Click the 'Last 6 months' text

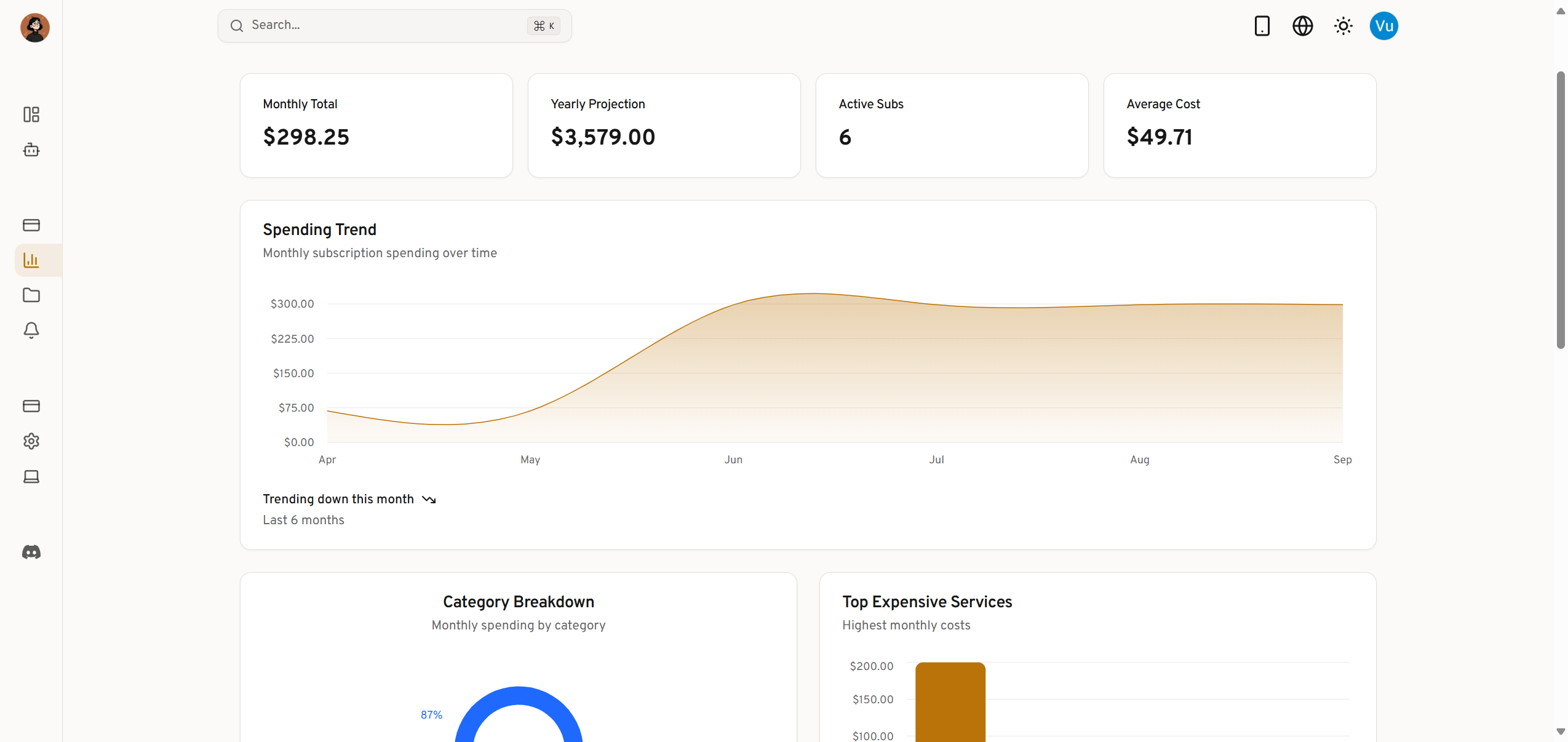(x=304, y=520)
